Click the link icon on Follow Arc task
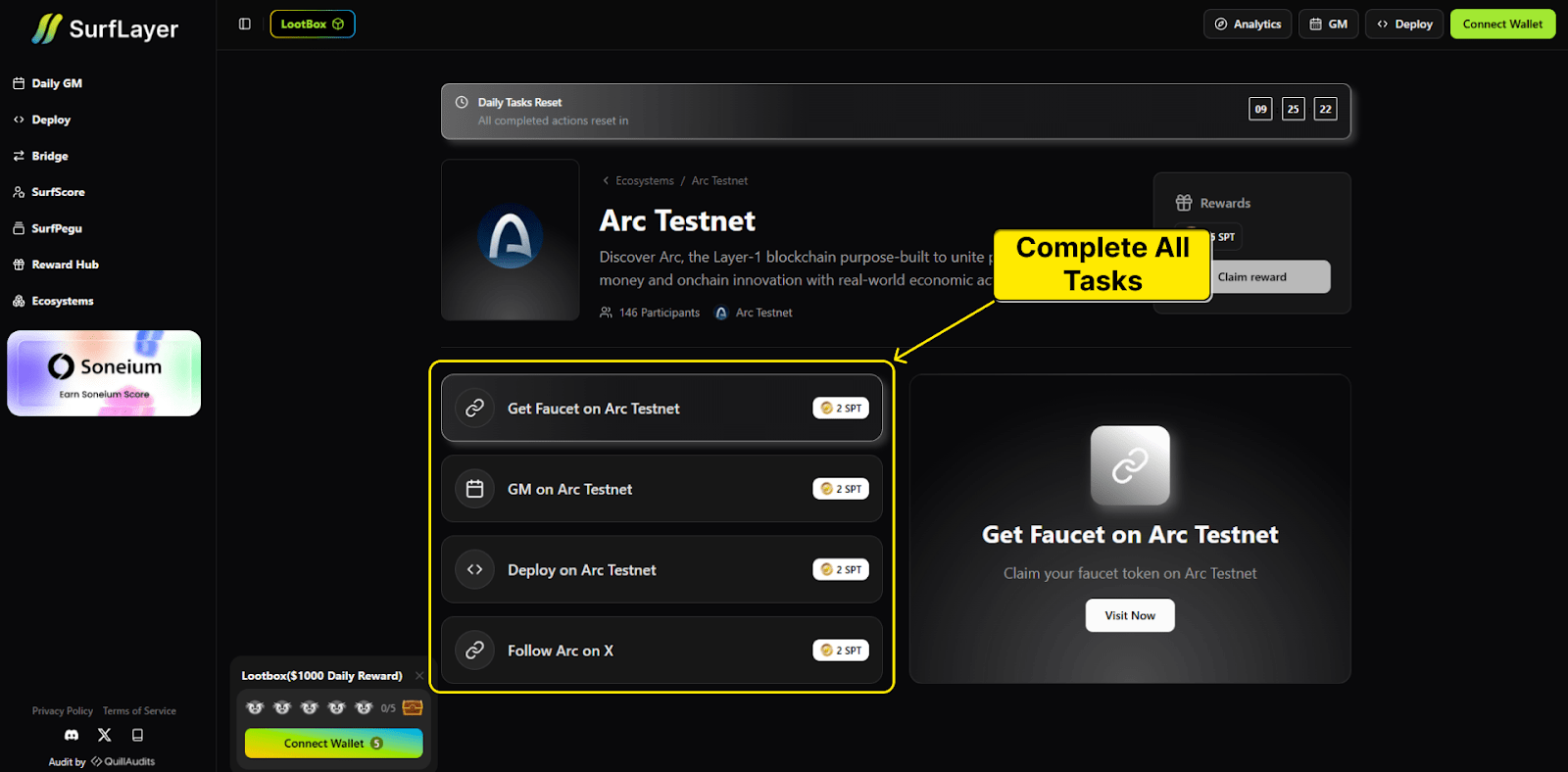 click(x=474, y=651)
